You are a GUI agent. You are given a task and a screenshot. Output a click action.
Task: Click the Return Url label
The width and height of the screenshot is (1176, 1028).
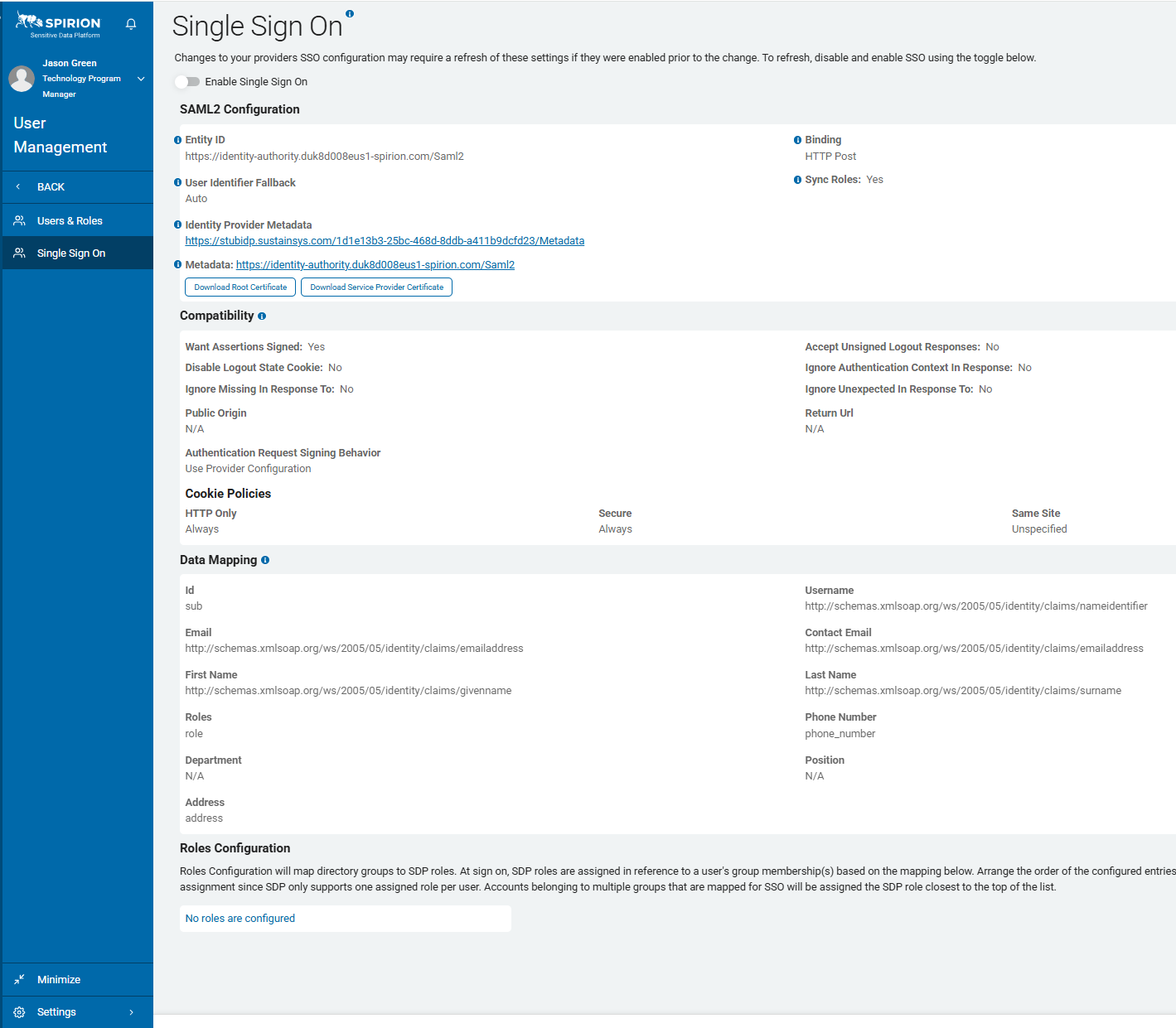tap(829, 413)
